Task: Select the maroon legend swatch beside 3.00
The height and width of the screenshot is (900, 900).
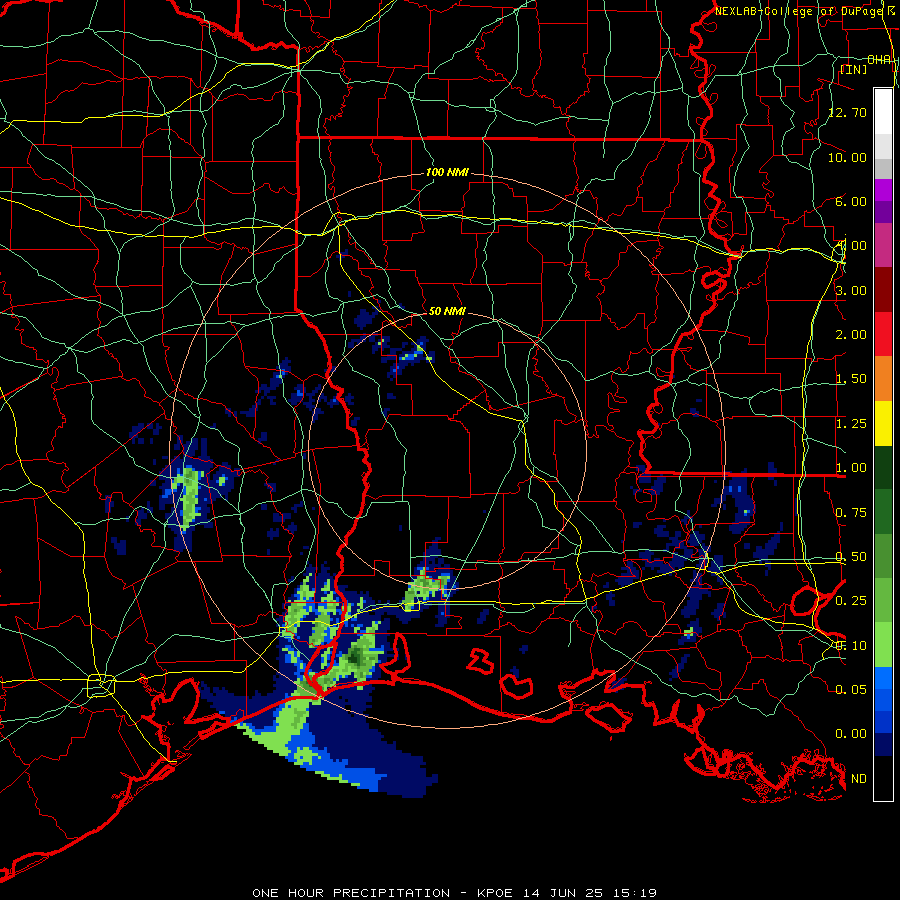Action: pyautogui.click(x=883, y=289)
